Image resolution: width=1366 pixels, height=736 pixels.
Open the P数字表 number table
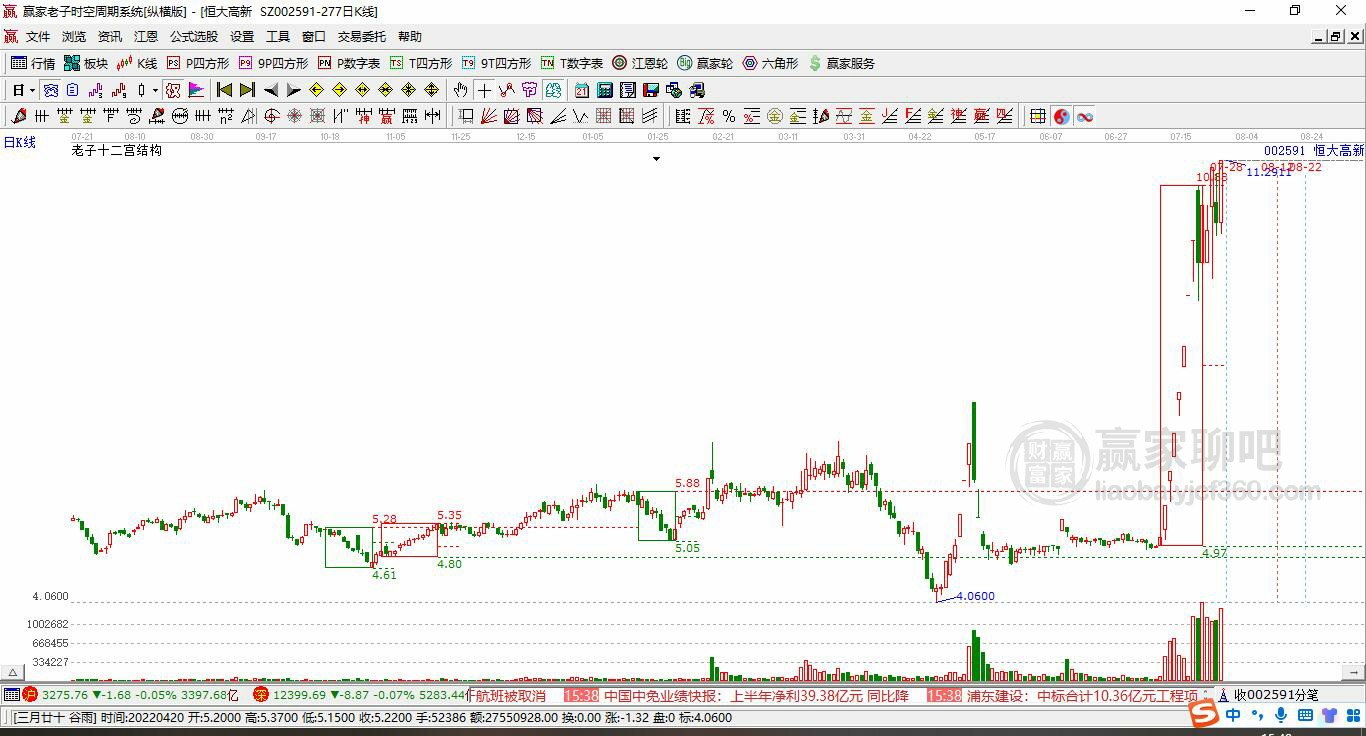click(x=349, y=63)
